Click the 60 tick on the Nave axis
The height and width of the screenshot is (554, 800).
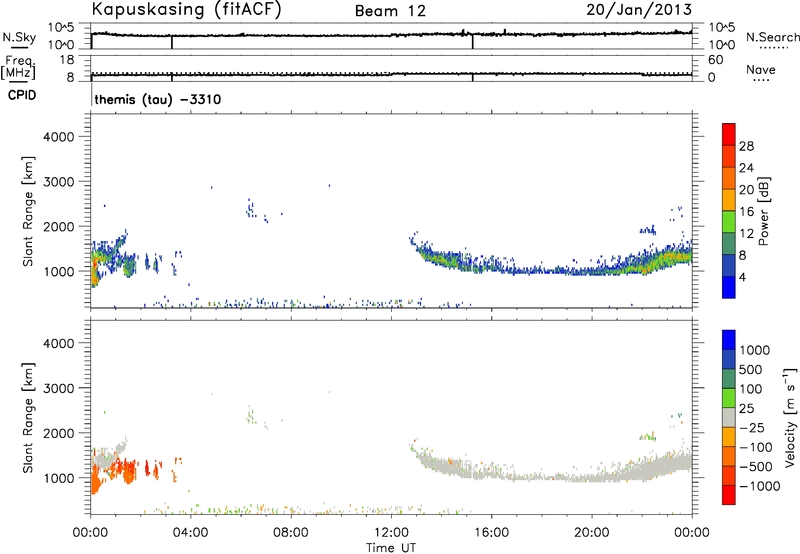[x=715, y=60]
